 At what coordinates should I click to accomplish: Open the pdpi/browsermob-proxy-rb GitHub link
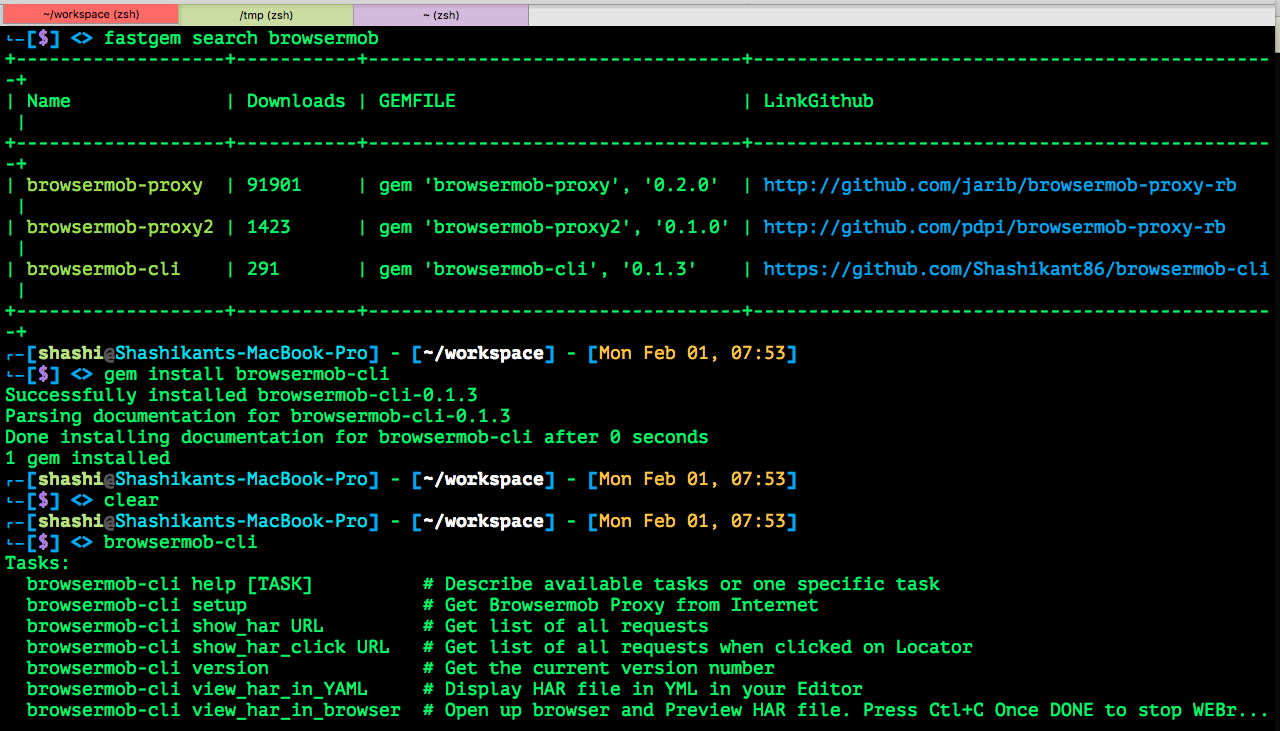coord(994,227)
